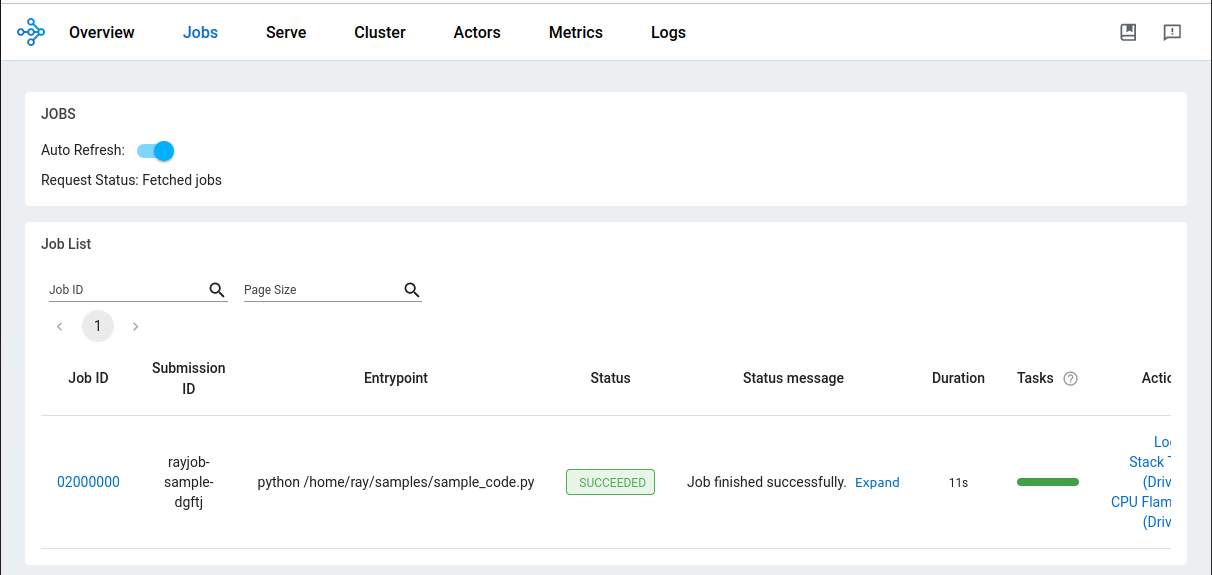The width and height of the screenshot is (1212, 575).
Task: Click the Ray logo icon
Action: [31, 32]
